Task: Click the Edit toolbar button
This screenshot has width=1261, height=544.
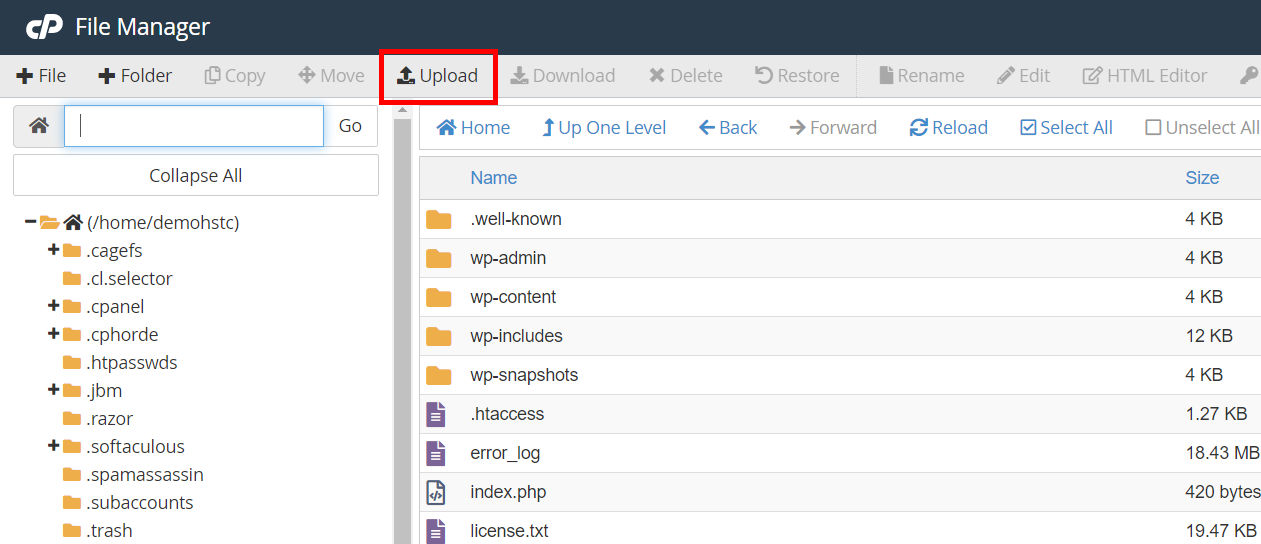Action: point(1024,76)
